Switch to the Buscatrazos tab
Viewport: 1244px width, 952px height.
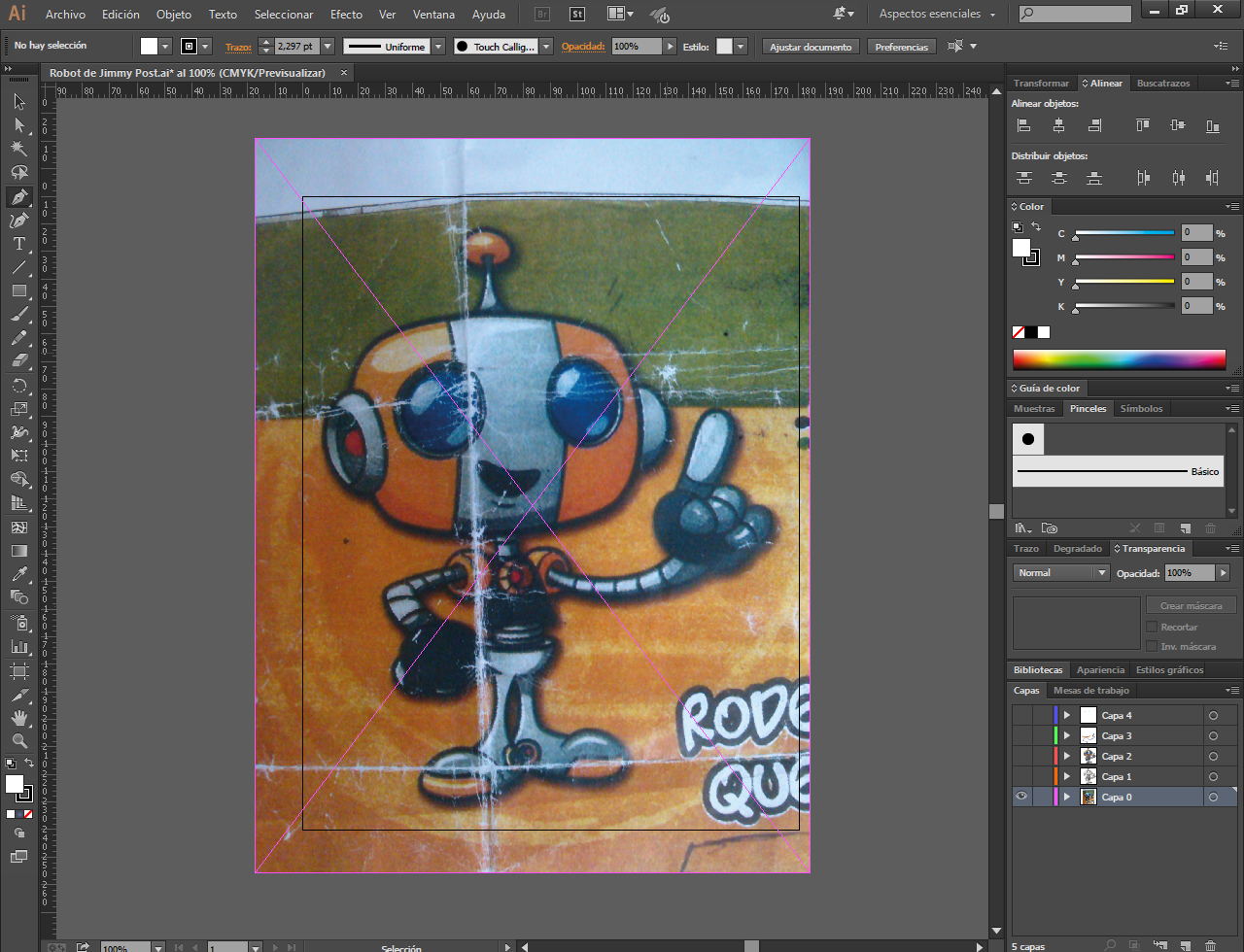(1163, 84)
